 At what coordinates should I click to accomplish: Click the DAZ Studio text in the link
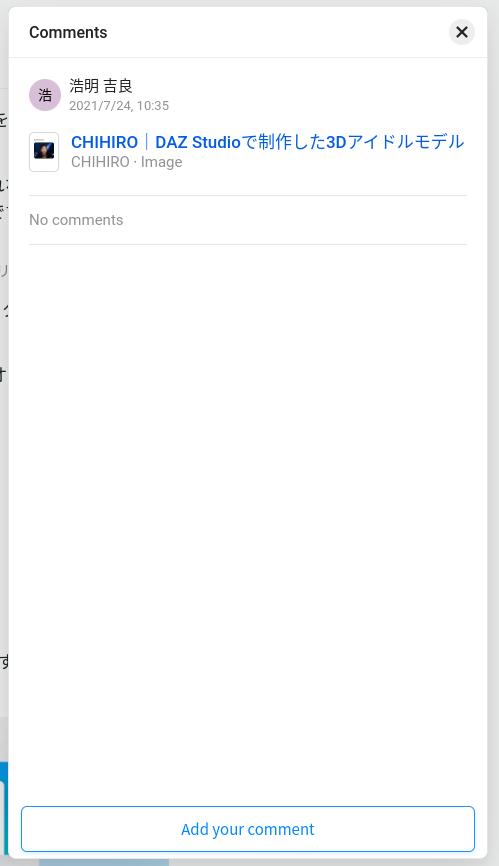198,142
